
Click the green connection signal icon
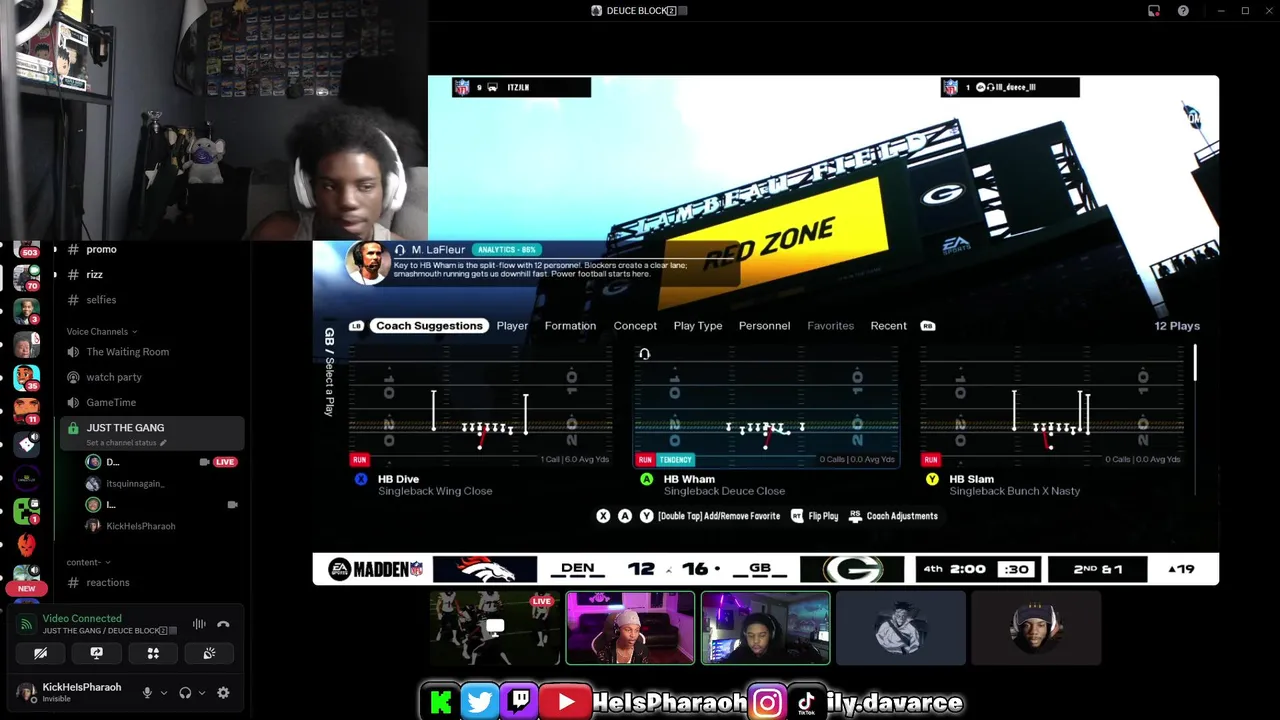click(x=26, y=624)
